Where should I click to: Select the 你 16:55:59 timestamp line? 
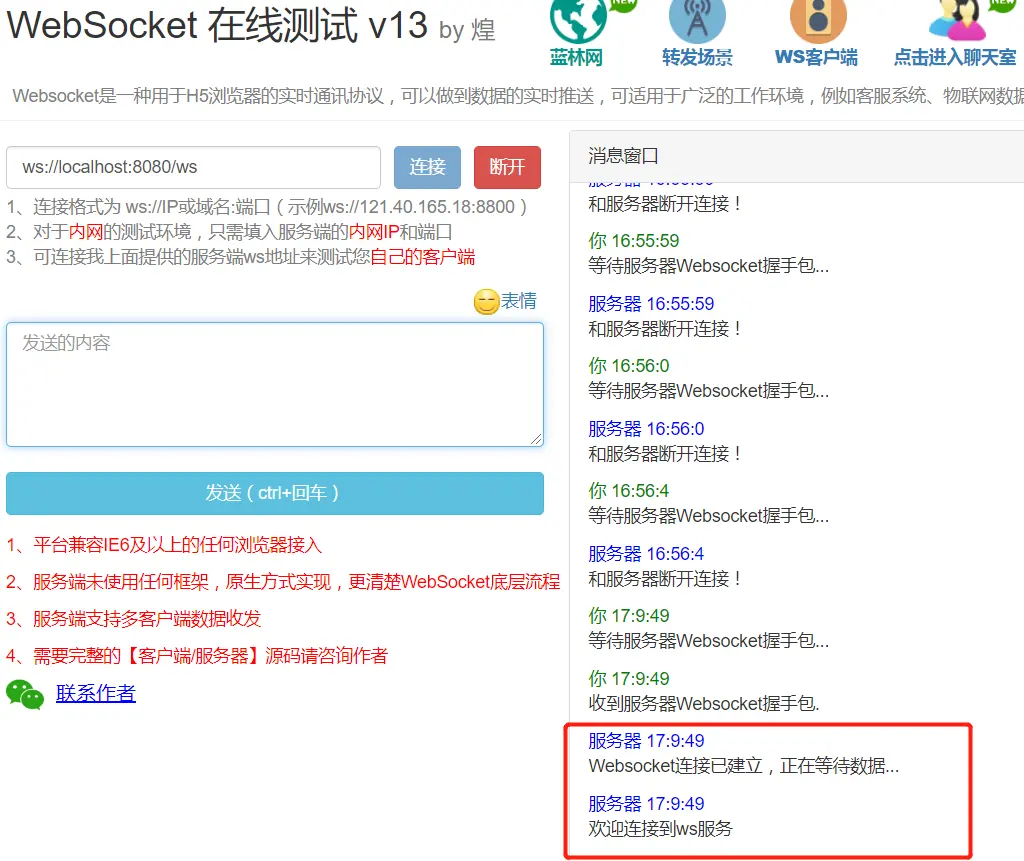[x=633, y=240]
